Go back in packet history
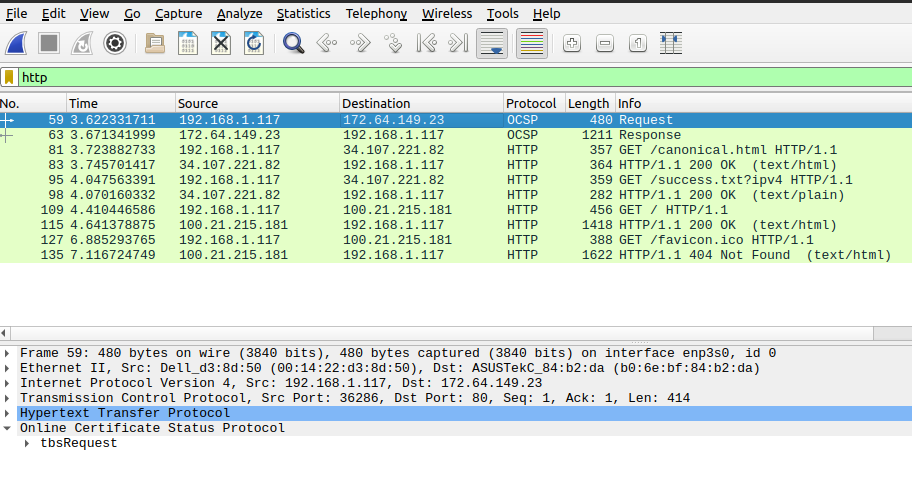Viewport: 912px width, 499px height. 327,43
